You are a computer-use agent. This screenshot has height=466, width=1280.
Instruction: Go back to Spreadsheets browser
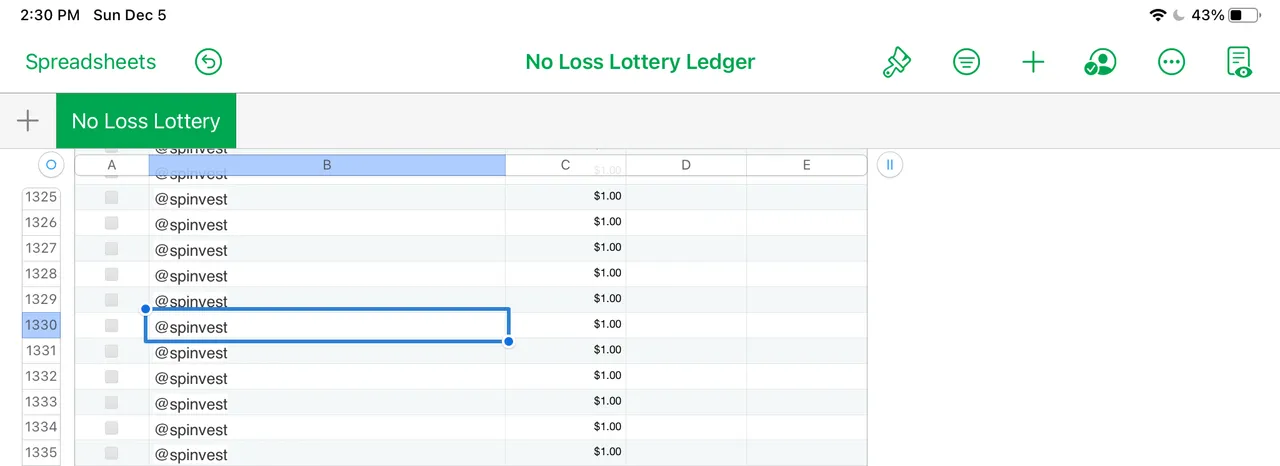click(x=91, y=62)
